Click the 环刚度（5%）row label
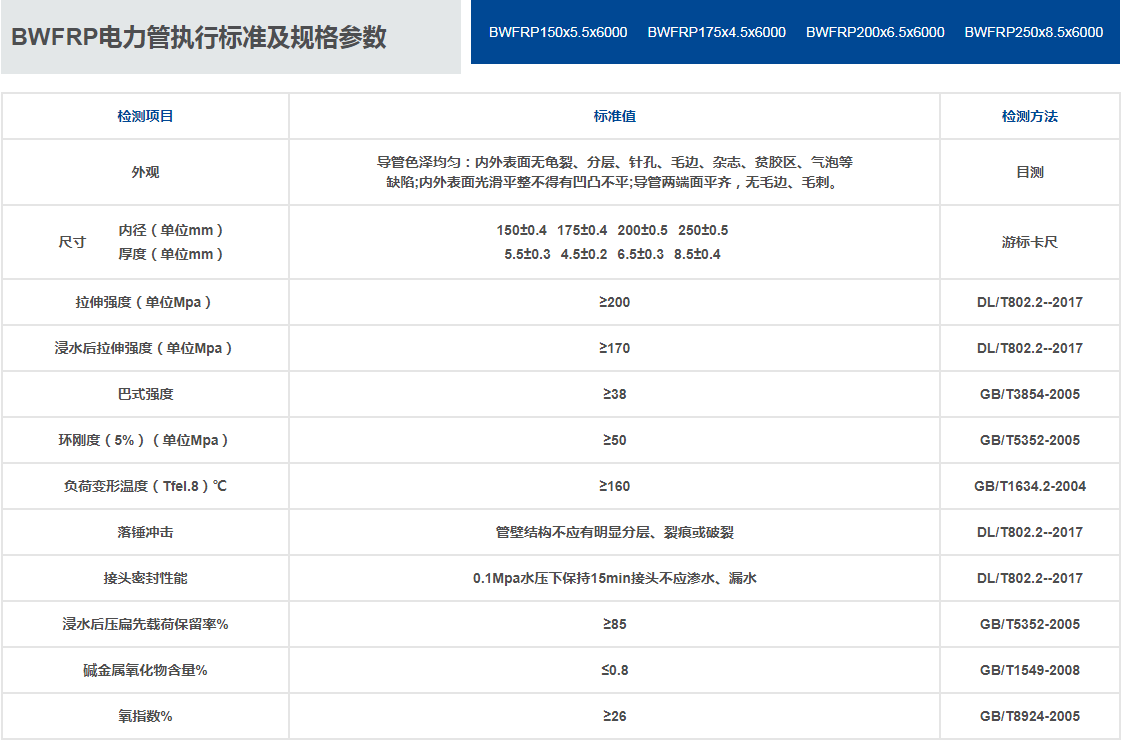This screenshot has width=1122, height=742. pyautogui.click(x=144, y=440)
